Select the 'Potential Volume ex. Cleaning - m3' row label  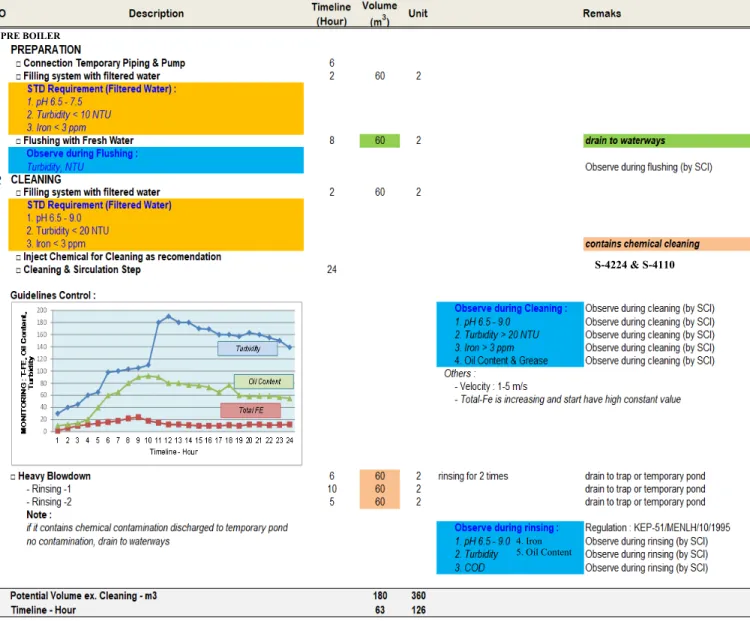[83, 596]
